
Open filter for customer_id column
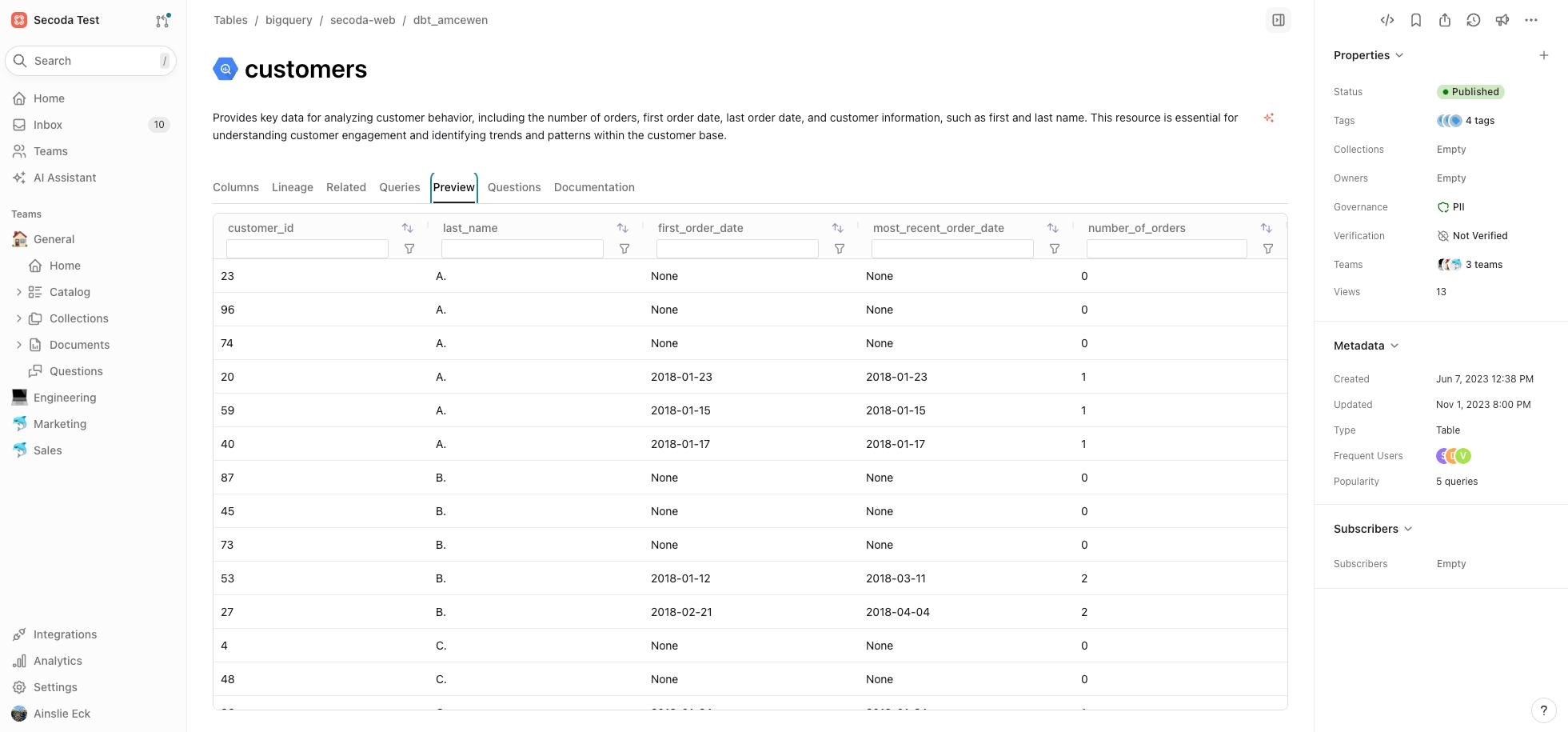(x=409, y=249)
